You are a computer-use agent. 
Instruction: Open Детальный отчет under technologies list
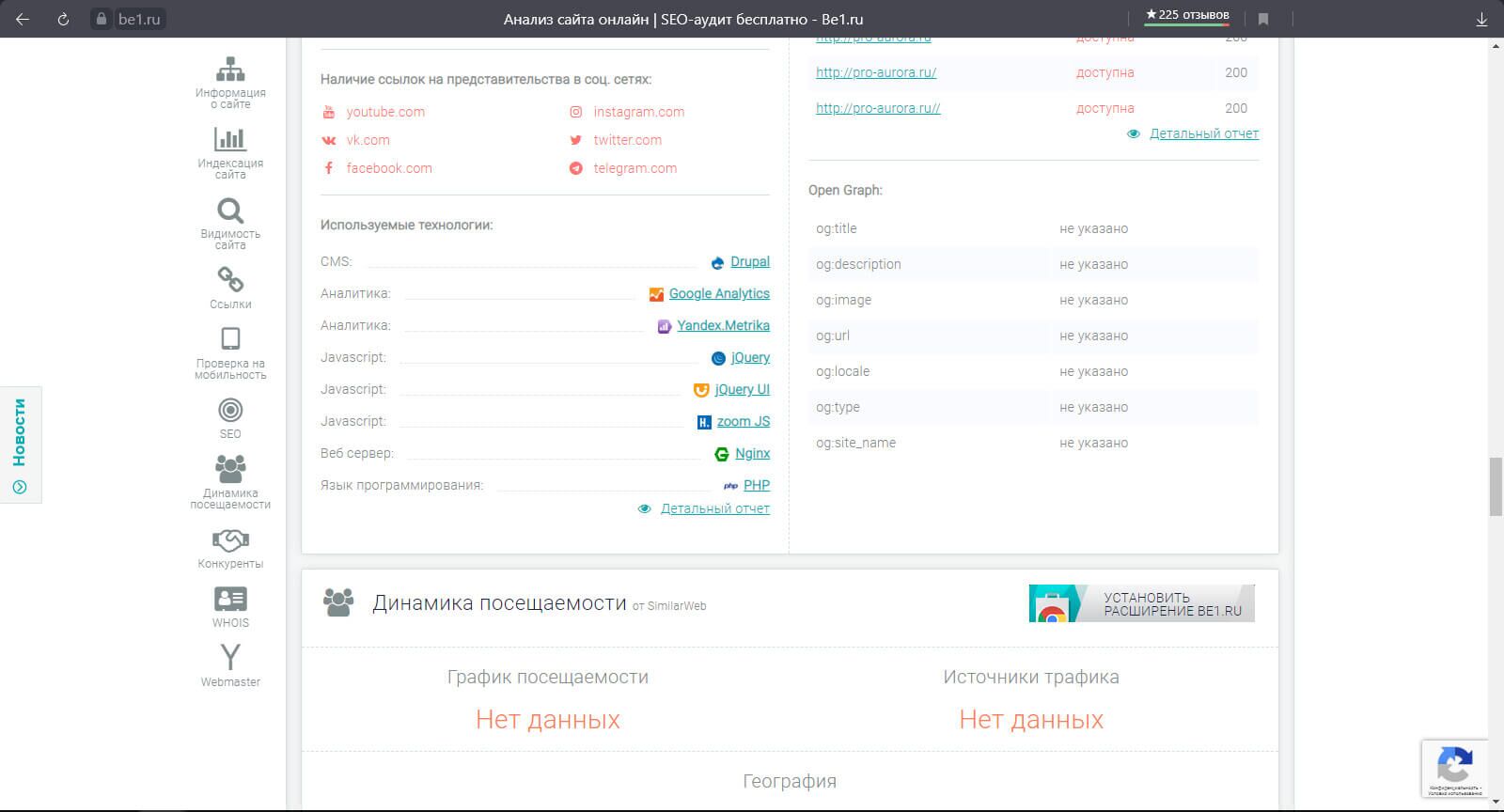[714, 508]
